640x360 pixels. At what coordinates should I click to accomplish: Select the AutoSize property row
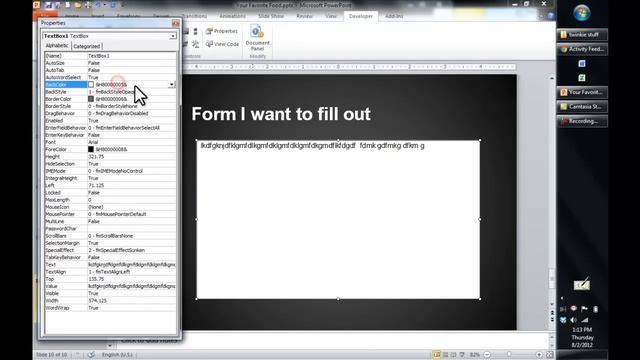[x=110, y=63]
